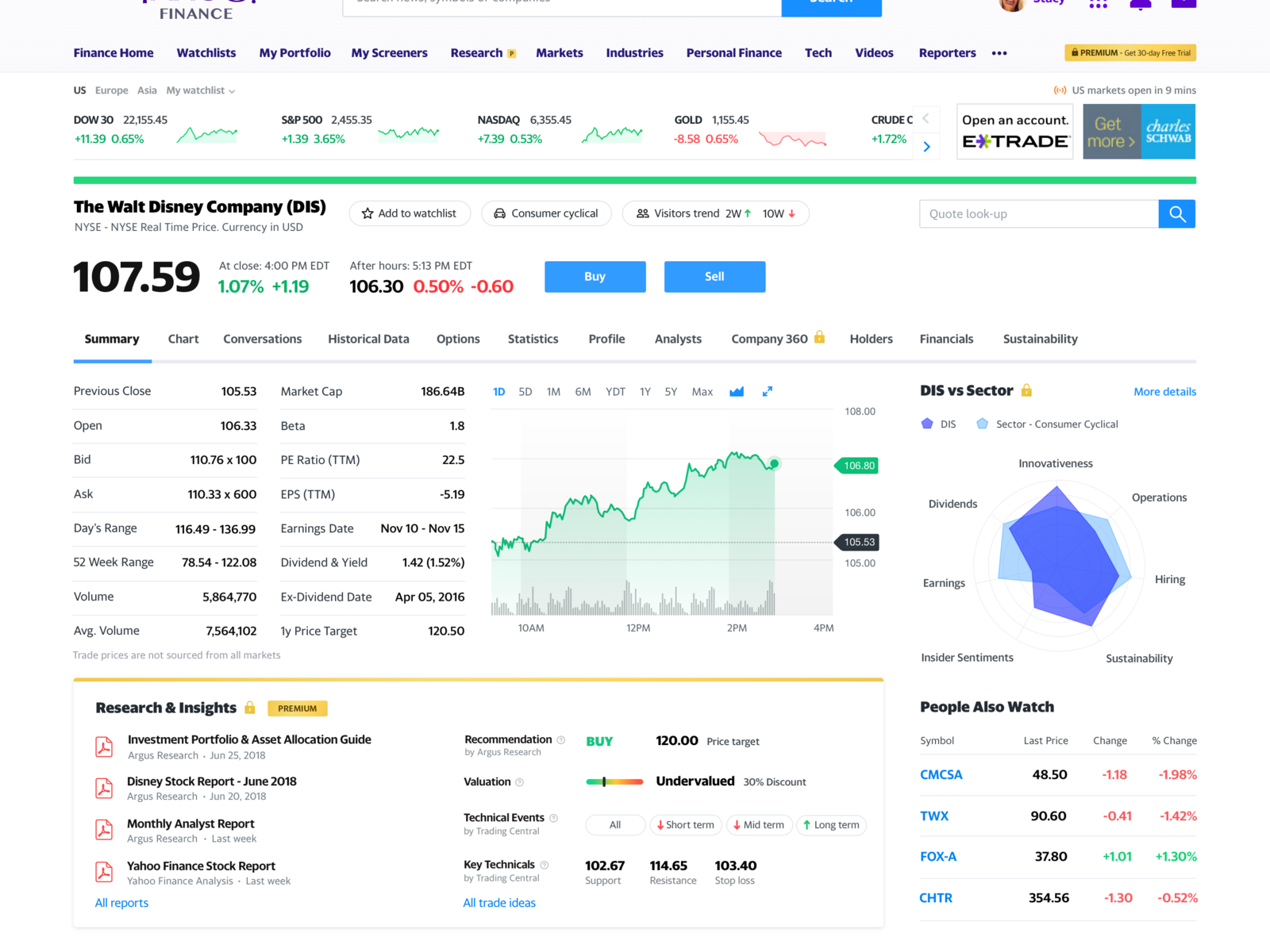Switch to Chart tab
This screenshot has height=952, width=1270.
(183, 339)
